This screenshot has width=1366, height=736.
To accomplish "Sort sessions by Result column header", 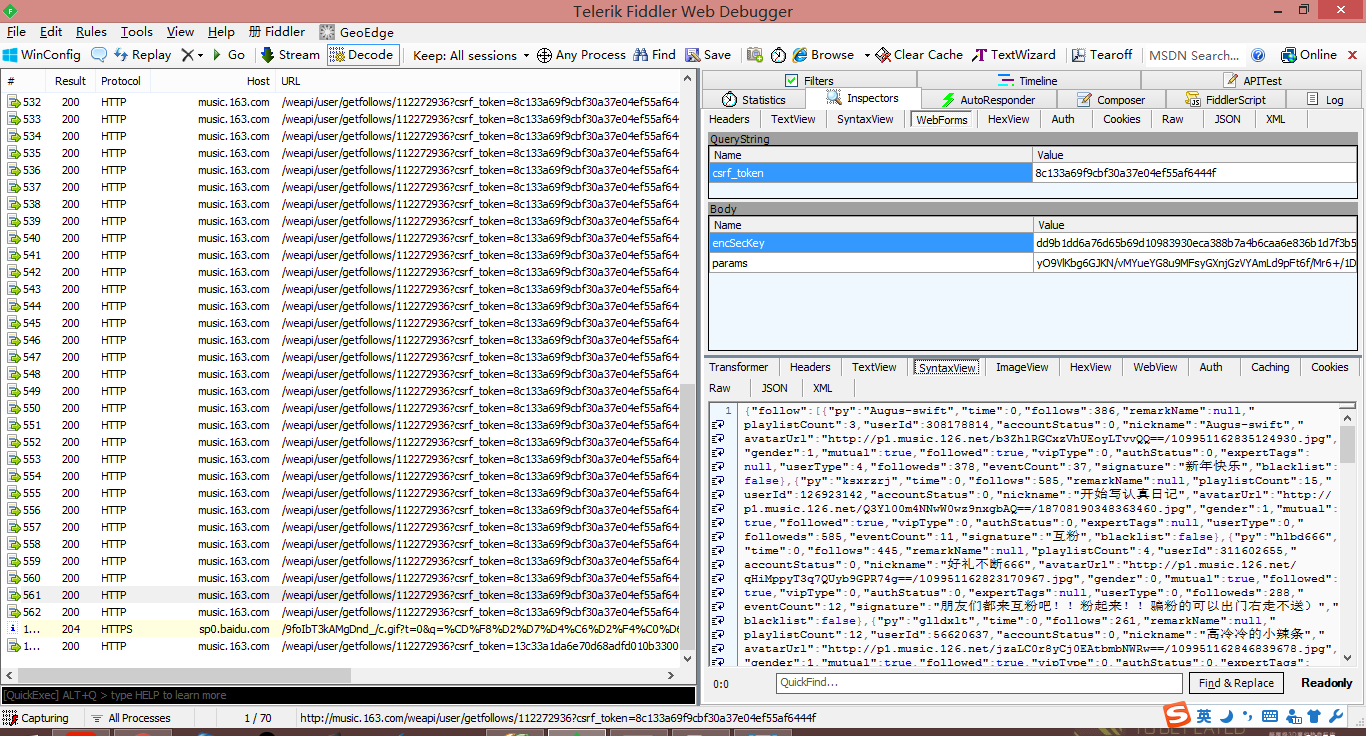I will pyautogui.click(x=70, y=81).
